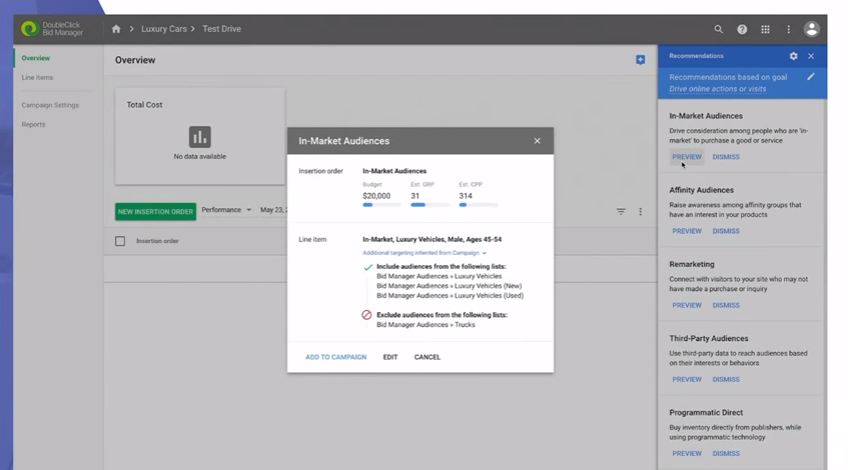Open the apps grid icon
The width and height of the screenshot is (848, 470).
tap(765, 29)
